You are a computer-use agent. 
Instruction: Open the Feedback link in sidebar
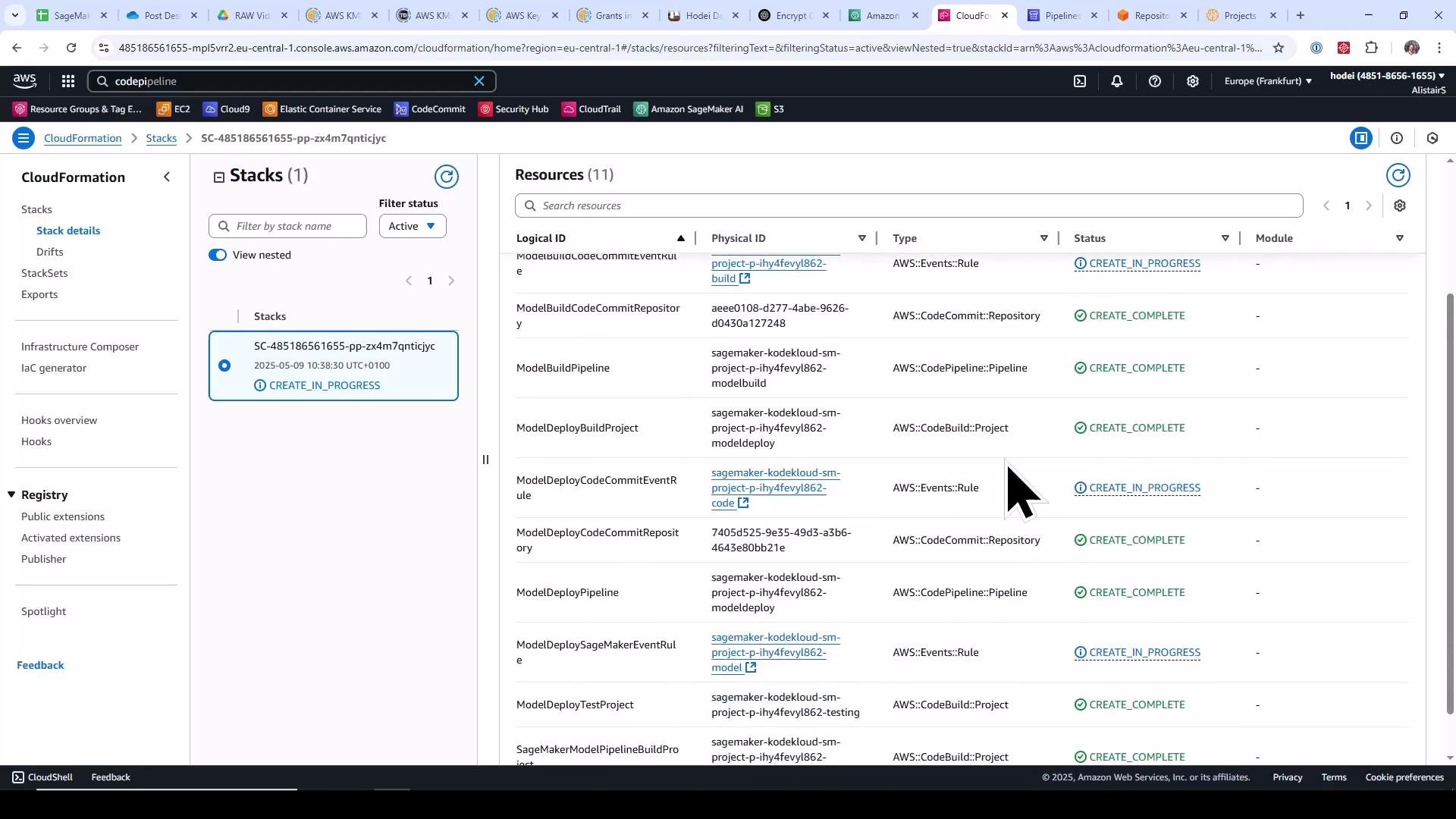(x=40, y=665)
